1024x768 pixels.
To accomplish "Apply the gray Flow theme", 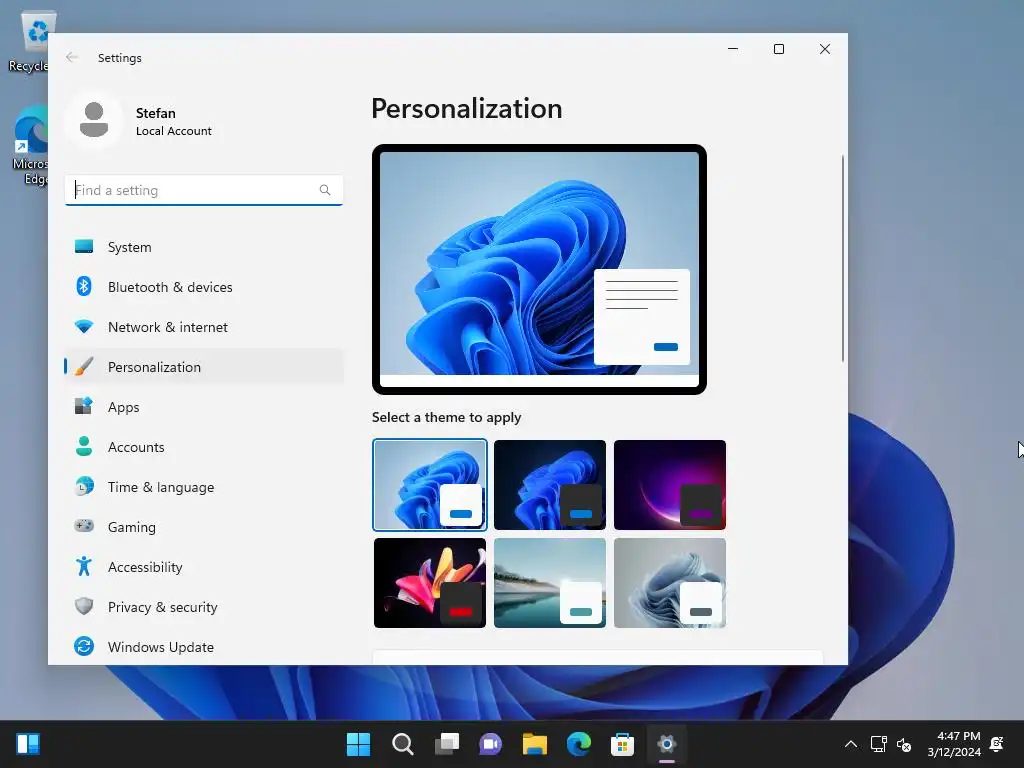I will click(x=670, y=583).
